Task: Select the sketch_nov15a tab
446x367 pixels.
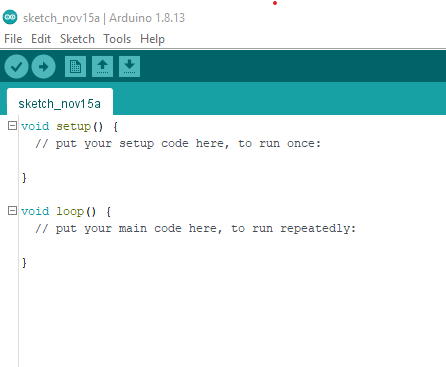Action: tap(60, 103)
